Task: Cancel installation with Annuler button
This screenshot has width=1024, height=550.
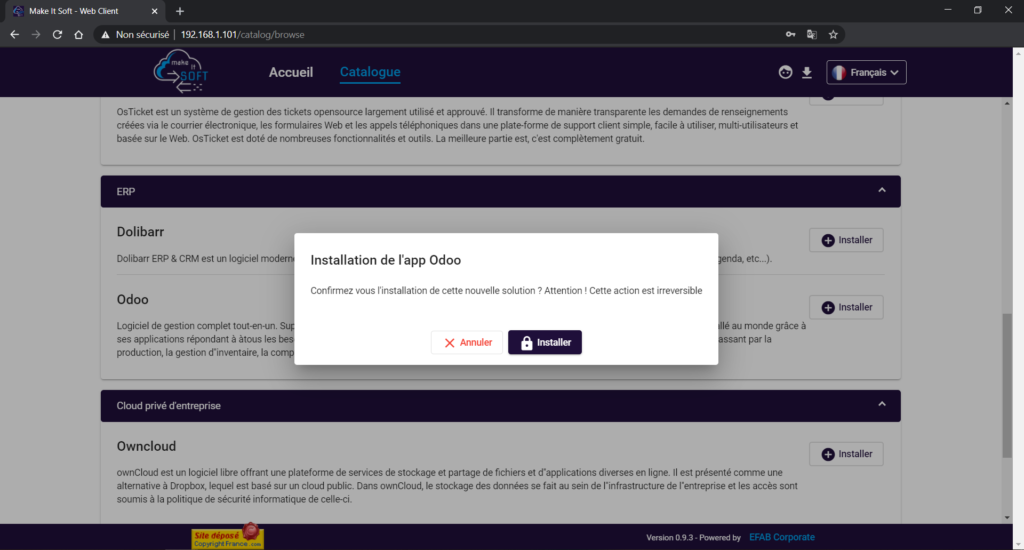Action: (x=467, y=342)
